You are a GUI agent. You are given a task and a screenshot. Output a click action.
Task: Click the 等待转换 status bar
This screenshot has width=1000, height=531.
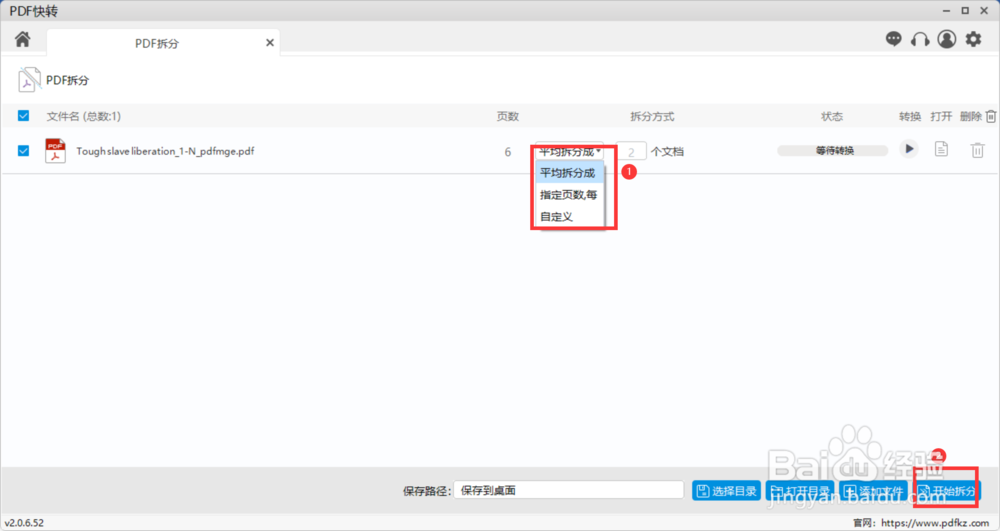pos(832,150)
